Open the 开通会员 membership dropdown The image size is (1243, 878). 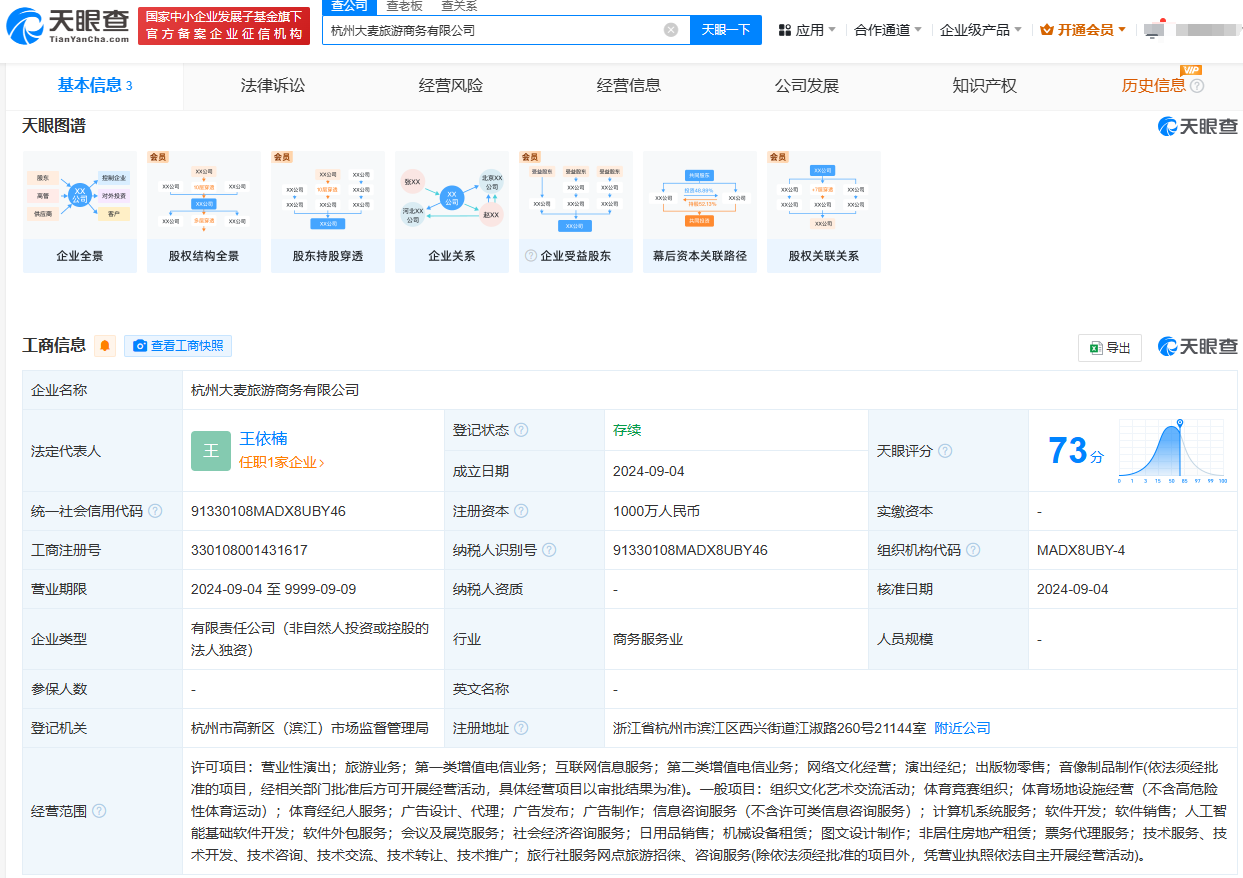click(x=1083, y=30)
